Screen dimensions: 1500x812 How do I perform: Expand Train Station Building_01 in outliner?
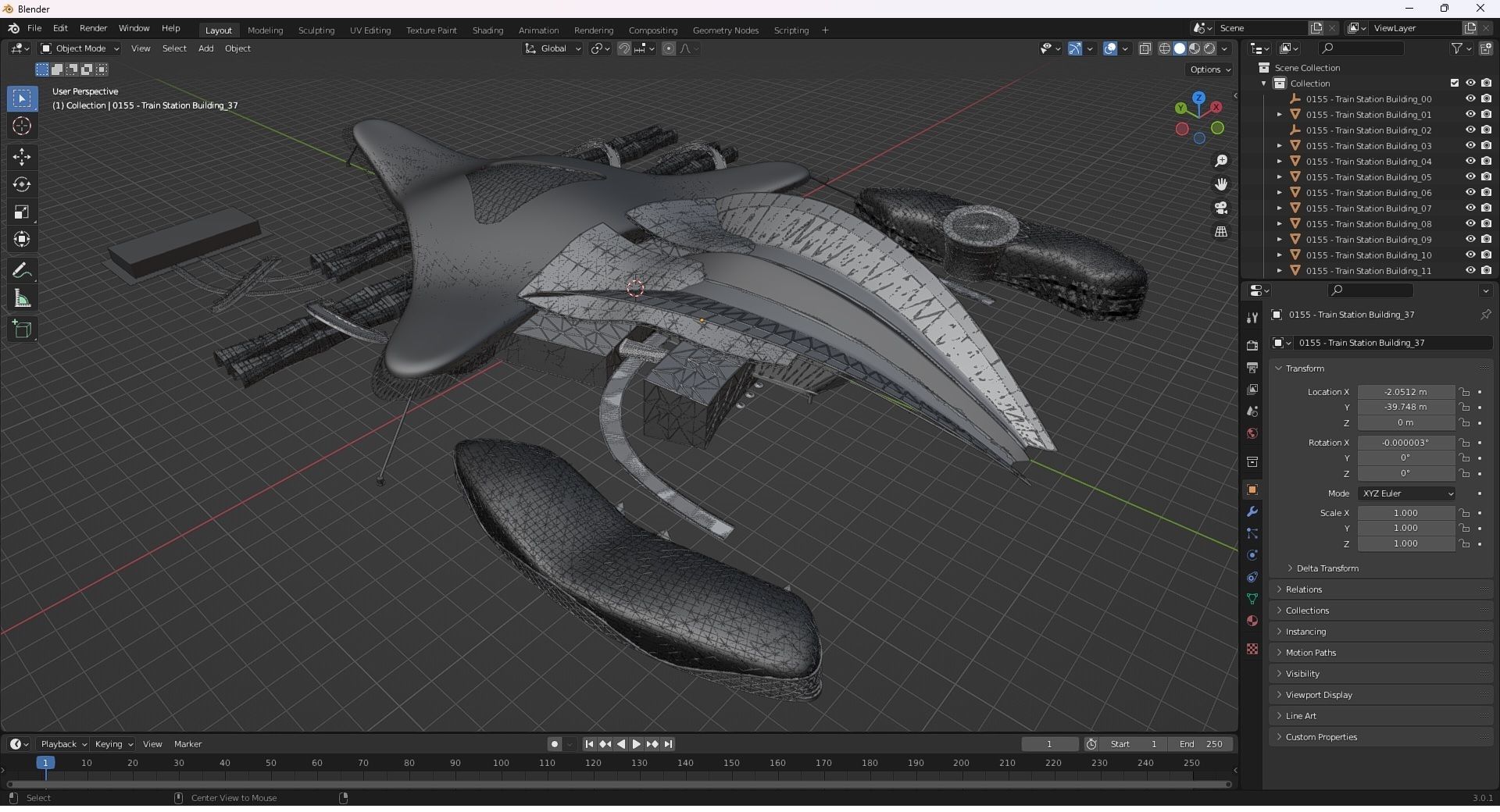pos(1280,115)
